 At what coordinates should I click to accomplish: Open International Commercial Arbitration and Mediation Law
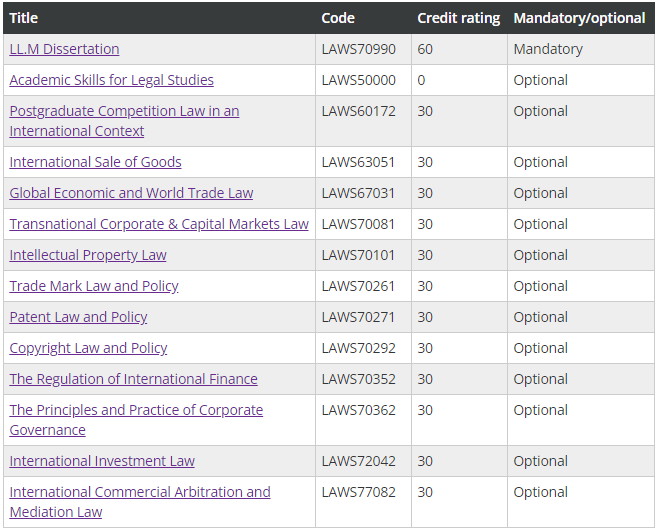point(140,492)
